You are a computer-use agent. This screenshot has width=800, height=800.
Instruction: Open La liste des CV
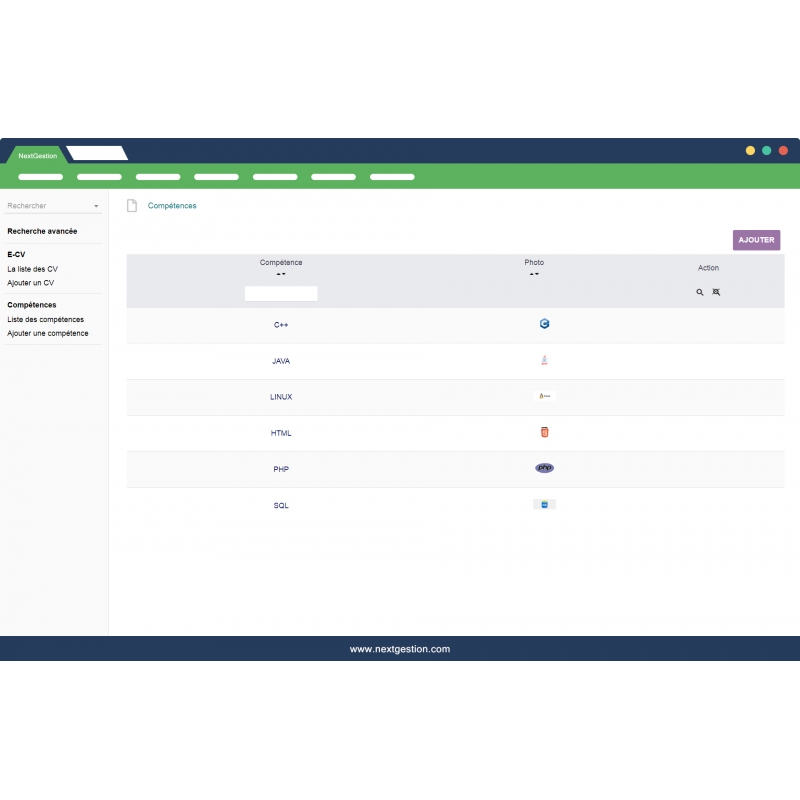tap(32, 269)
